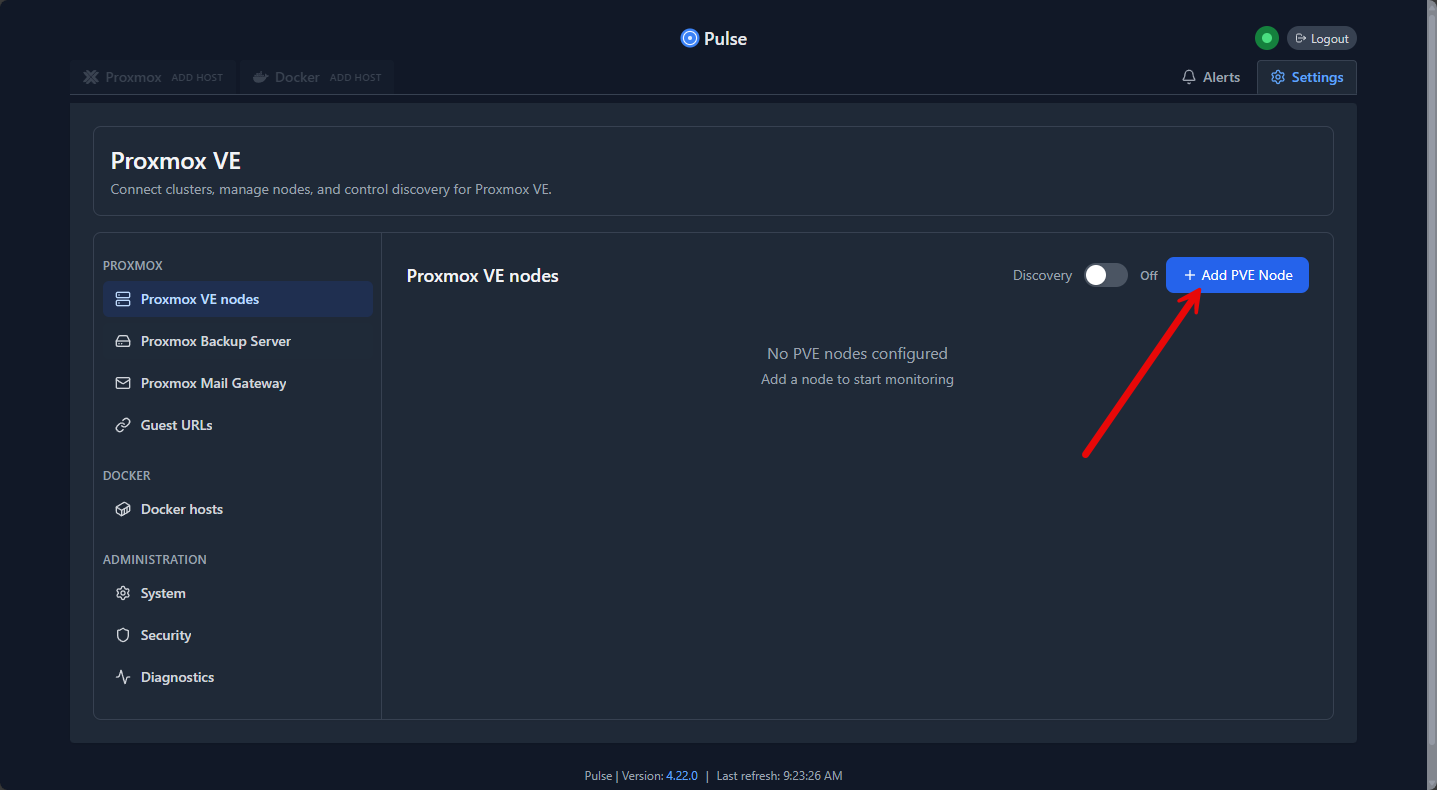Screen dimensions: 1437x790
Task: Open the Alerts tab
Action: click(1210, 77)
